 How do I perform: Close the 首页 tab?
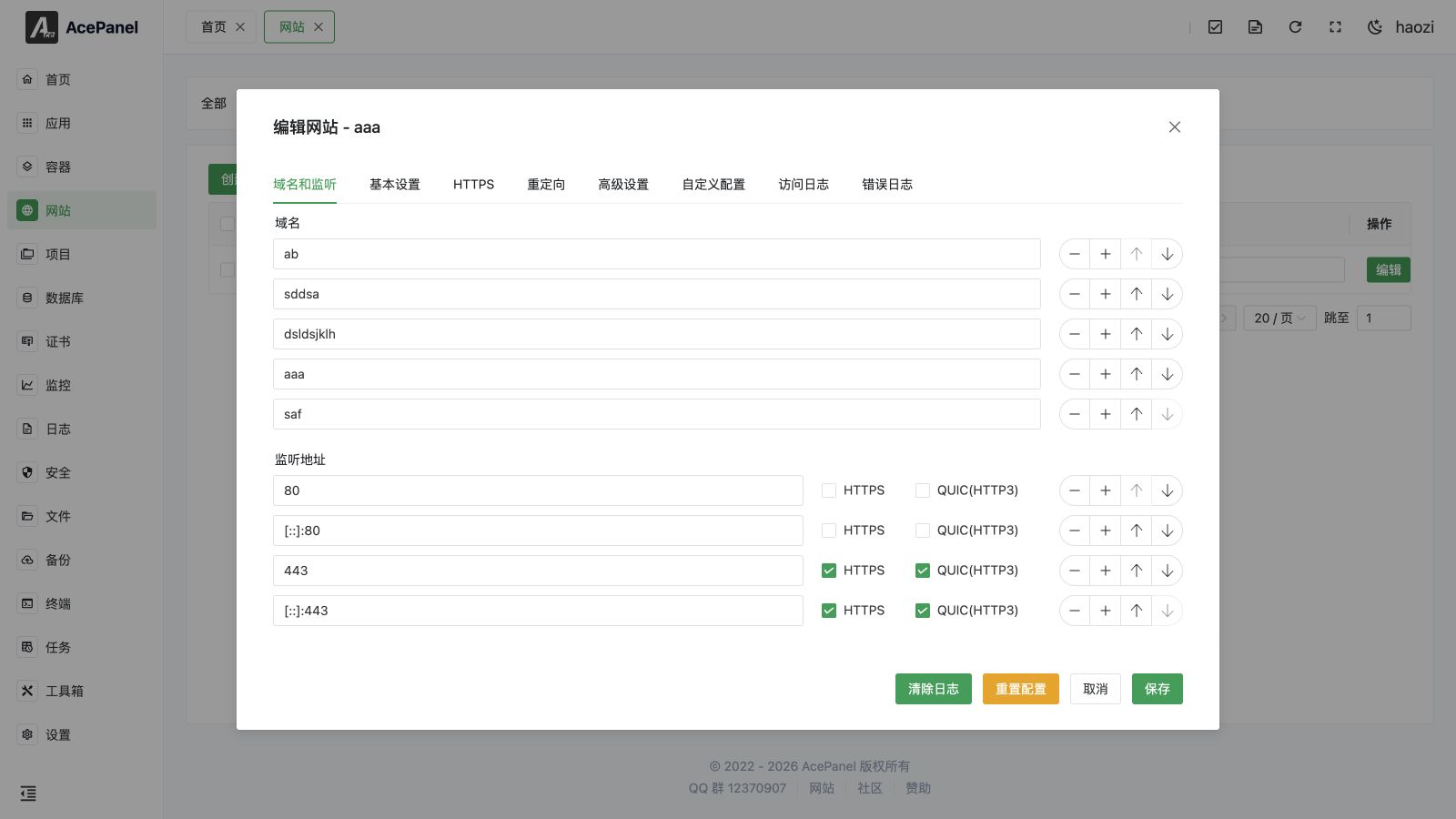tap(240, 27)
